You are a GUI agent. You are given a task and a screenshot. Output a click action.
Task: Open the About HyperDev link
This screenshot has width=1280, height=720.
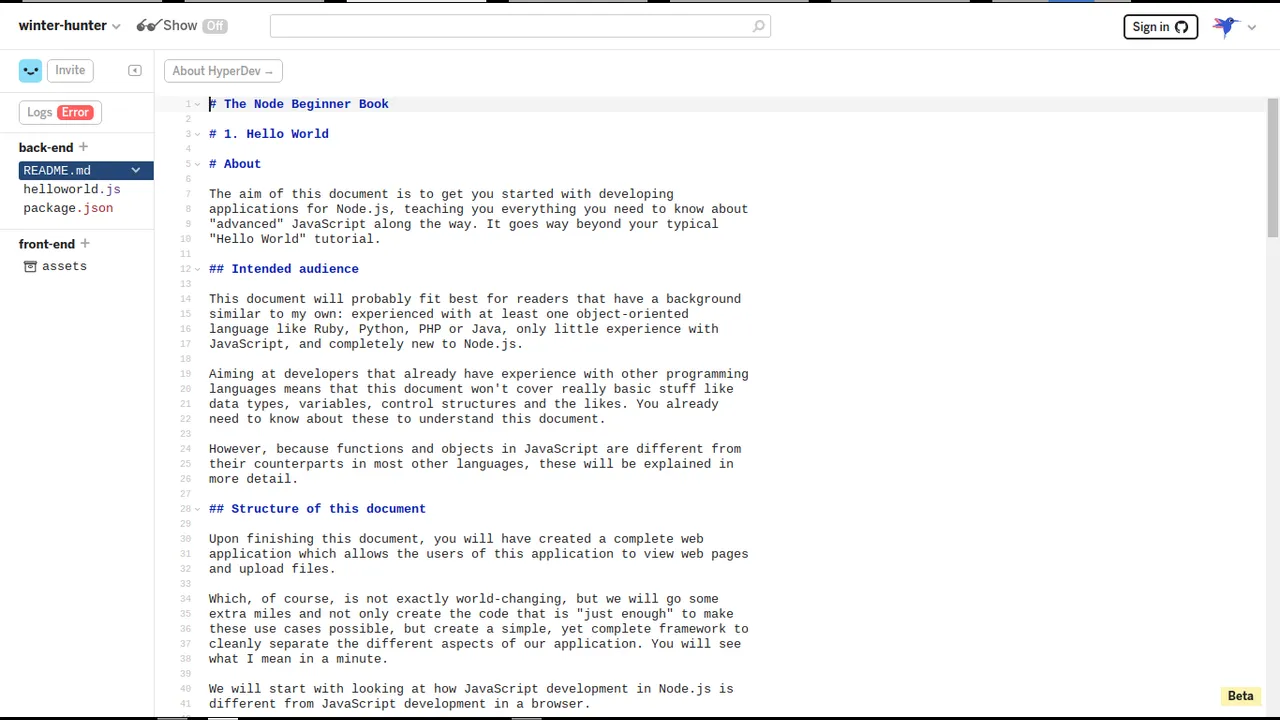pyautogui.click(x=223, y=71)
